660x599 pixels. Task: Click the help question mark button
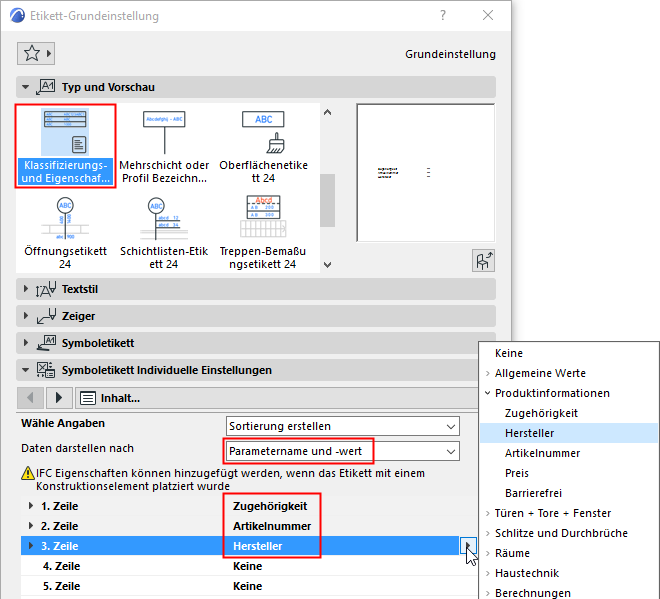pos(443,16)
